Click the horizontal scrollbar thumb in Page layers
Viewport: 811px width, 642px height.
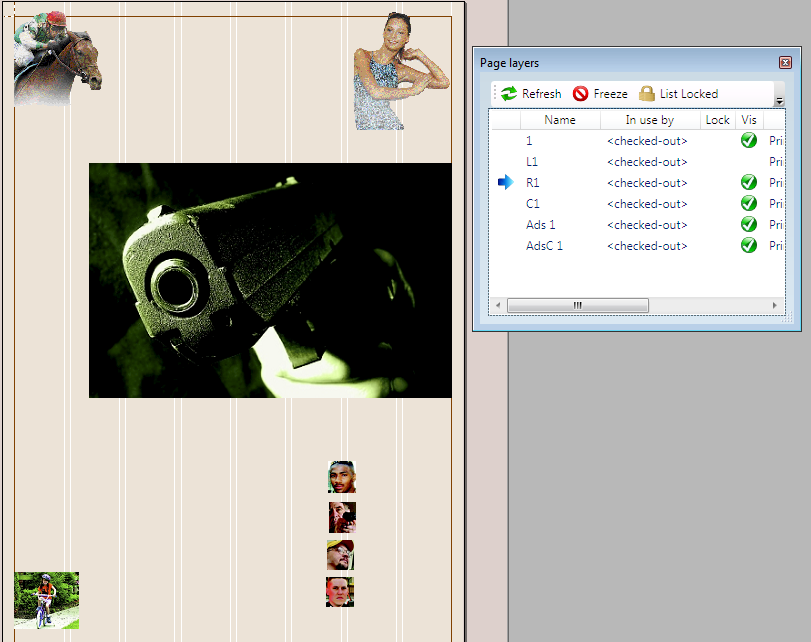(x=578, y=305)
